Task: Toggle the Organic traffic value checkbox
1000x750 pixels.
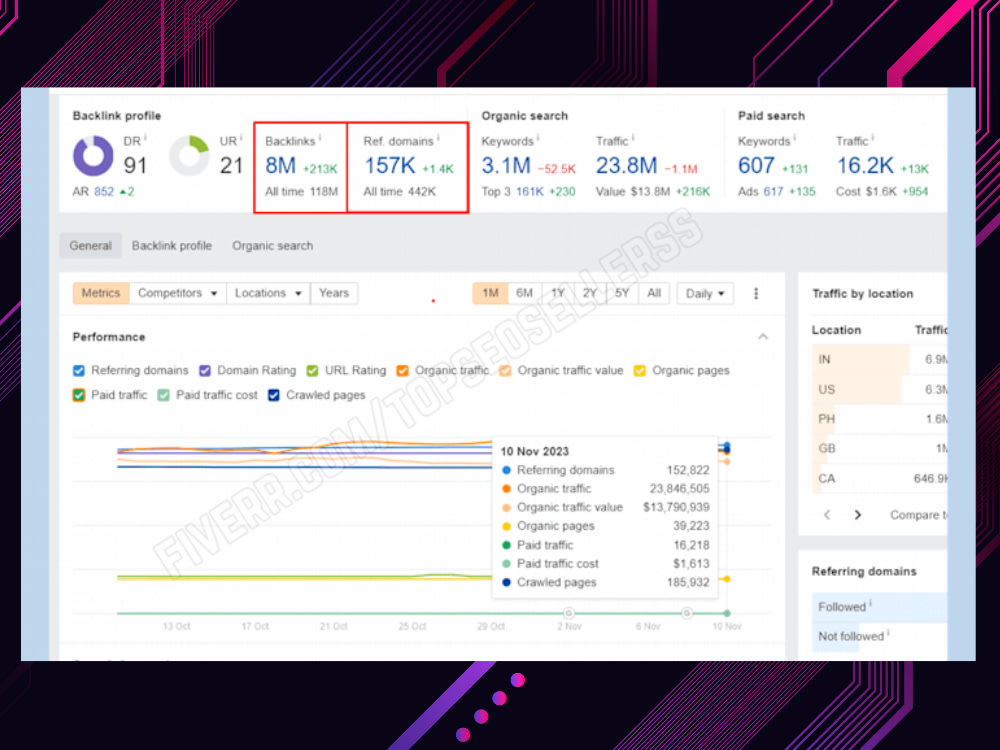Action: pyautogui.click(x=505, y=371)
